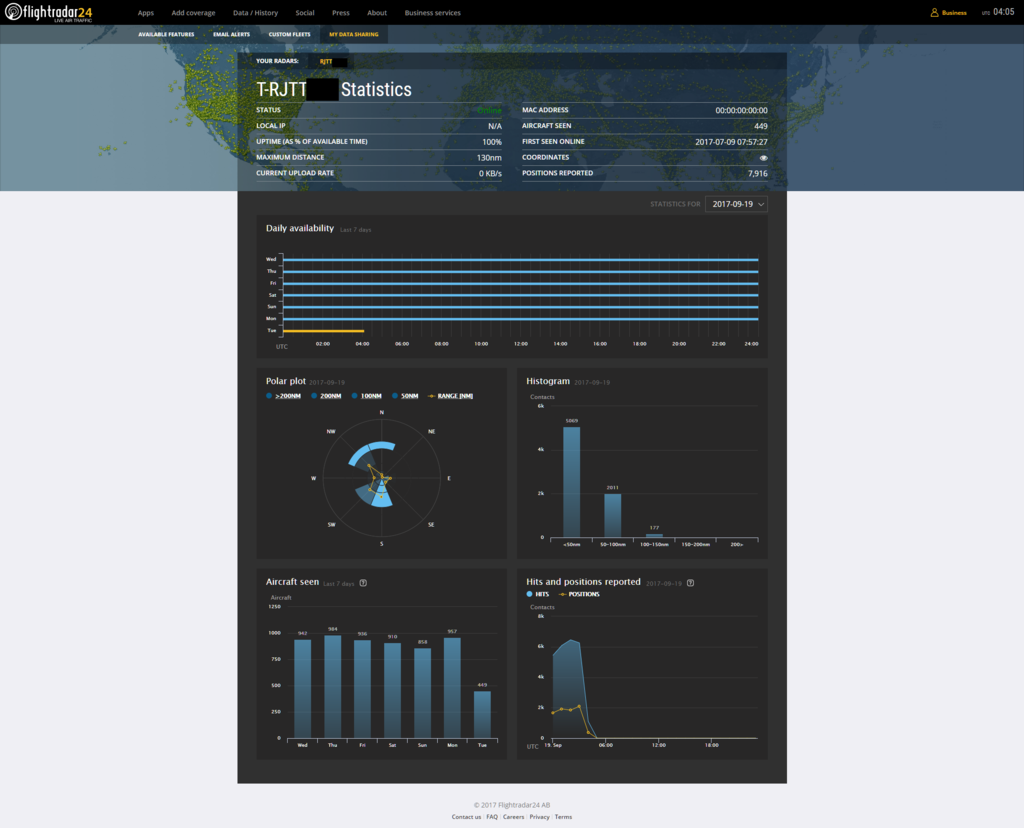Click the yellow Tuesday availability bar
This screenshot has height=828, width=1024.
coord(324,331)
